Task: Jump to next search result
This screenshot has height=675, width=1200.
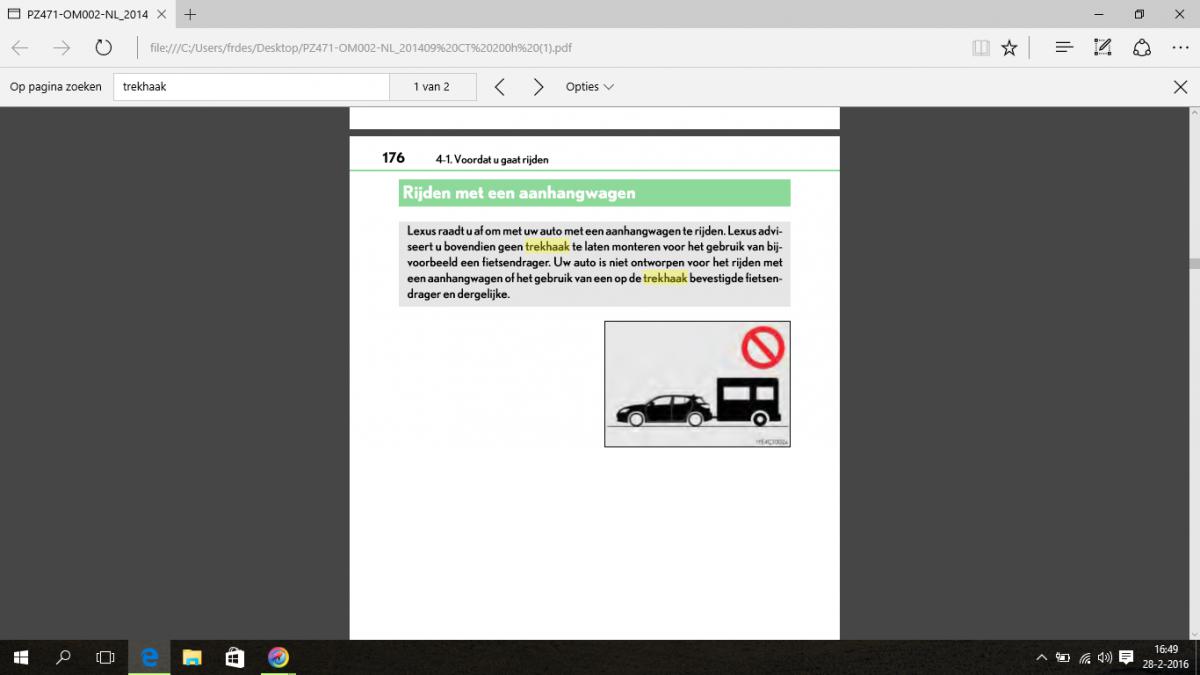Action: (x=538, y=87)
